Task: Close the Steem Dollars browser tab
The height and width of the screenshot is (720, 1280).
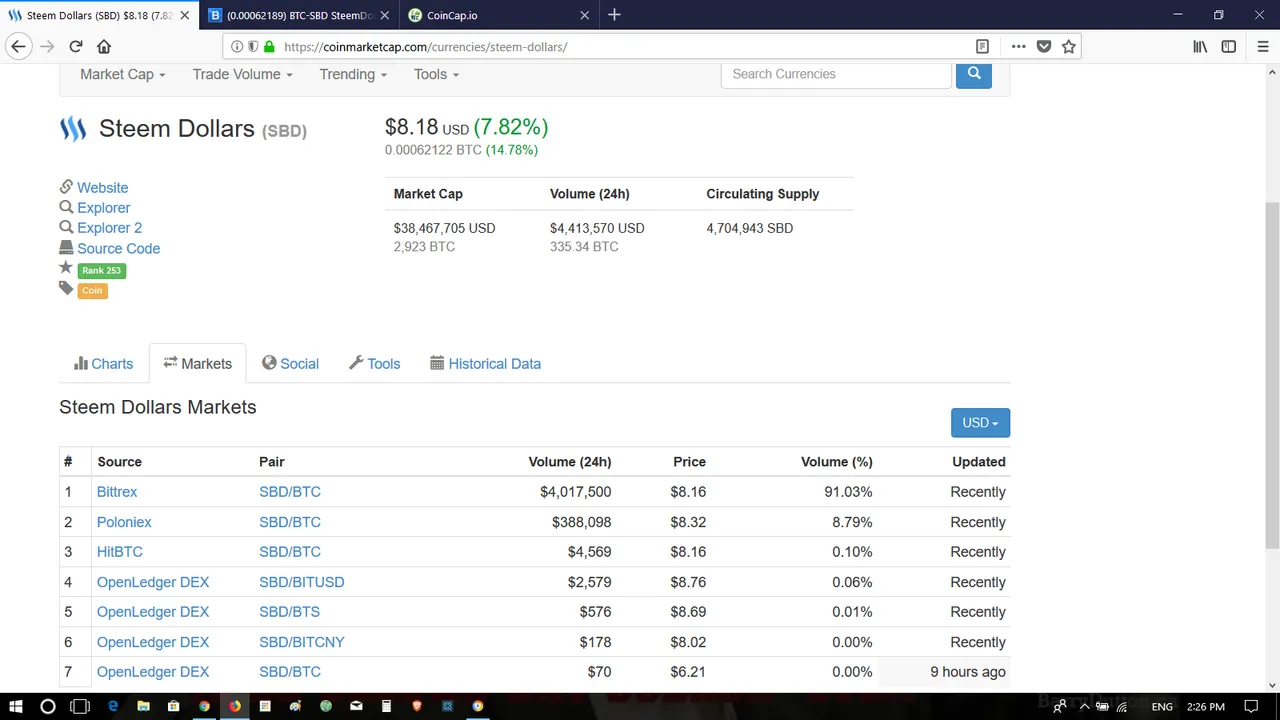Action: point(184,15)
